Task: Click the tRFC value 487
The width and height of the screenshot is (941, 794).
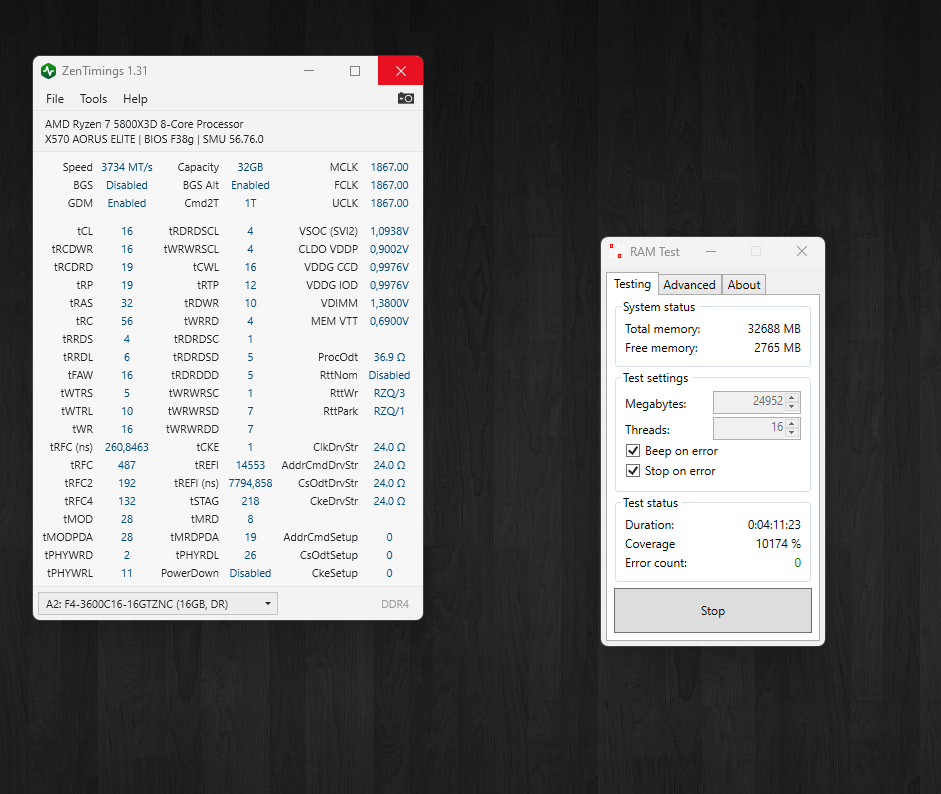Action: 127,465
